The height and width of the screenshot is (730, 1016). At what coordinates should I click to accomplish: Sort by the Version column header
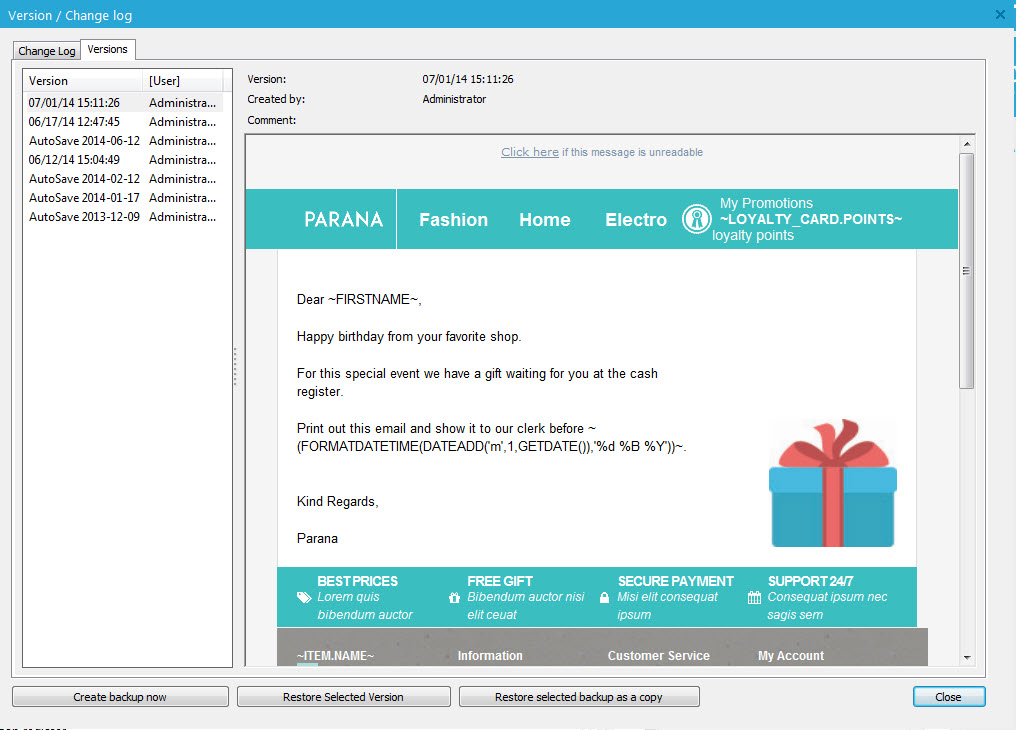(x=83, y=81)
